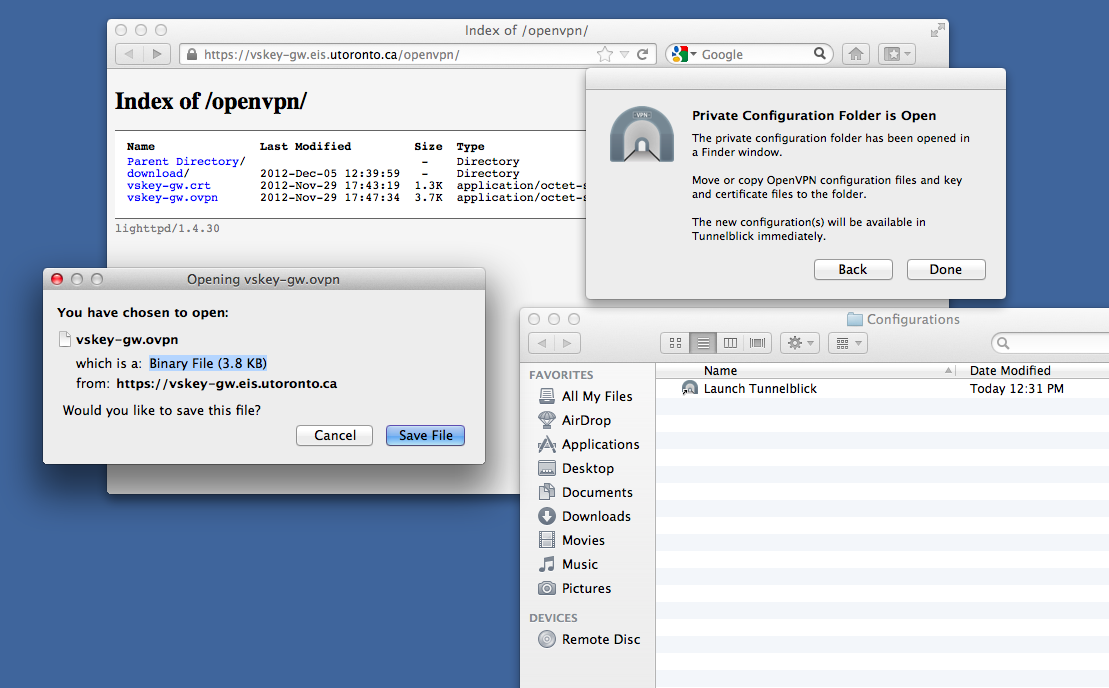Open the Finder arrange-by dropdown

click(x=847, y=343)
